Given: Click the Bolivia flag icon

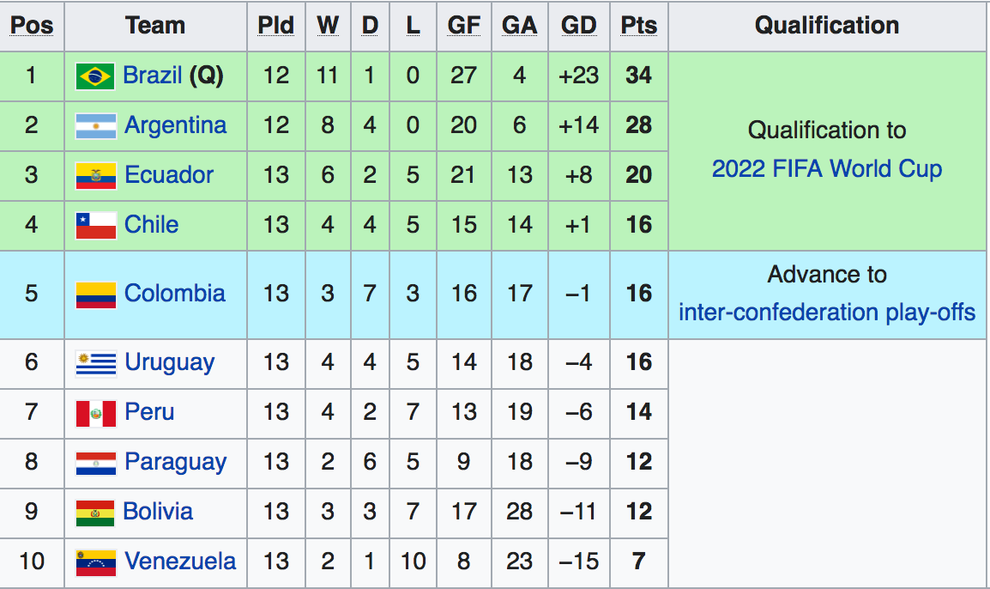Looking at the screenshot, I should pos(95,513).
